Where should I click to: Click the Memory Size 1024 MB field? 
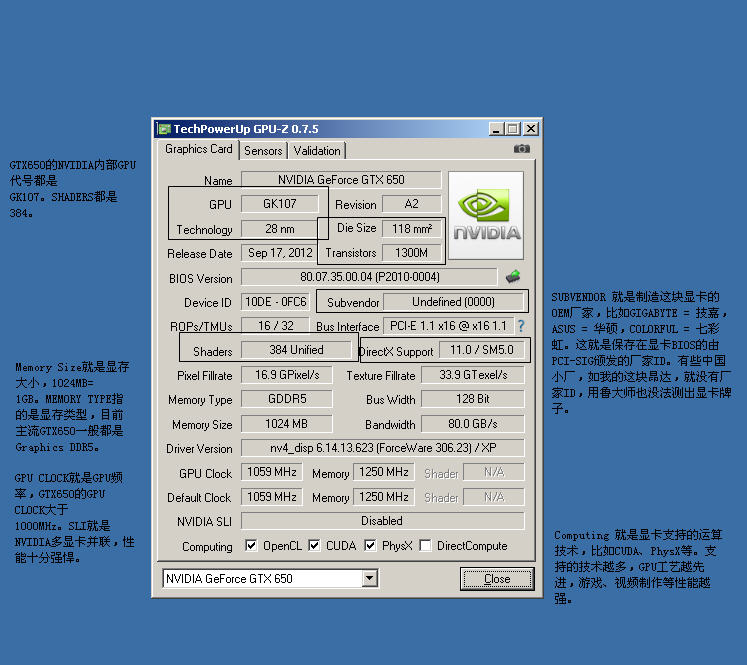point(287,423)
